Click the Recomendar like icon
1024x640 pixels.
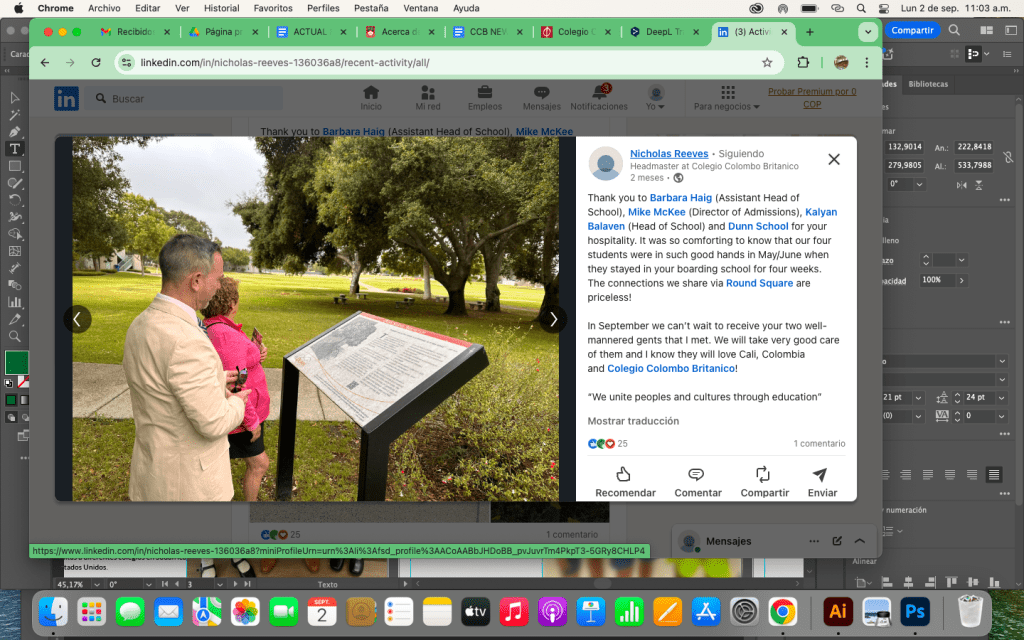tap(625, 474)
